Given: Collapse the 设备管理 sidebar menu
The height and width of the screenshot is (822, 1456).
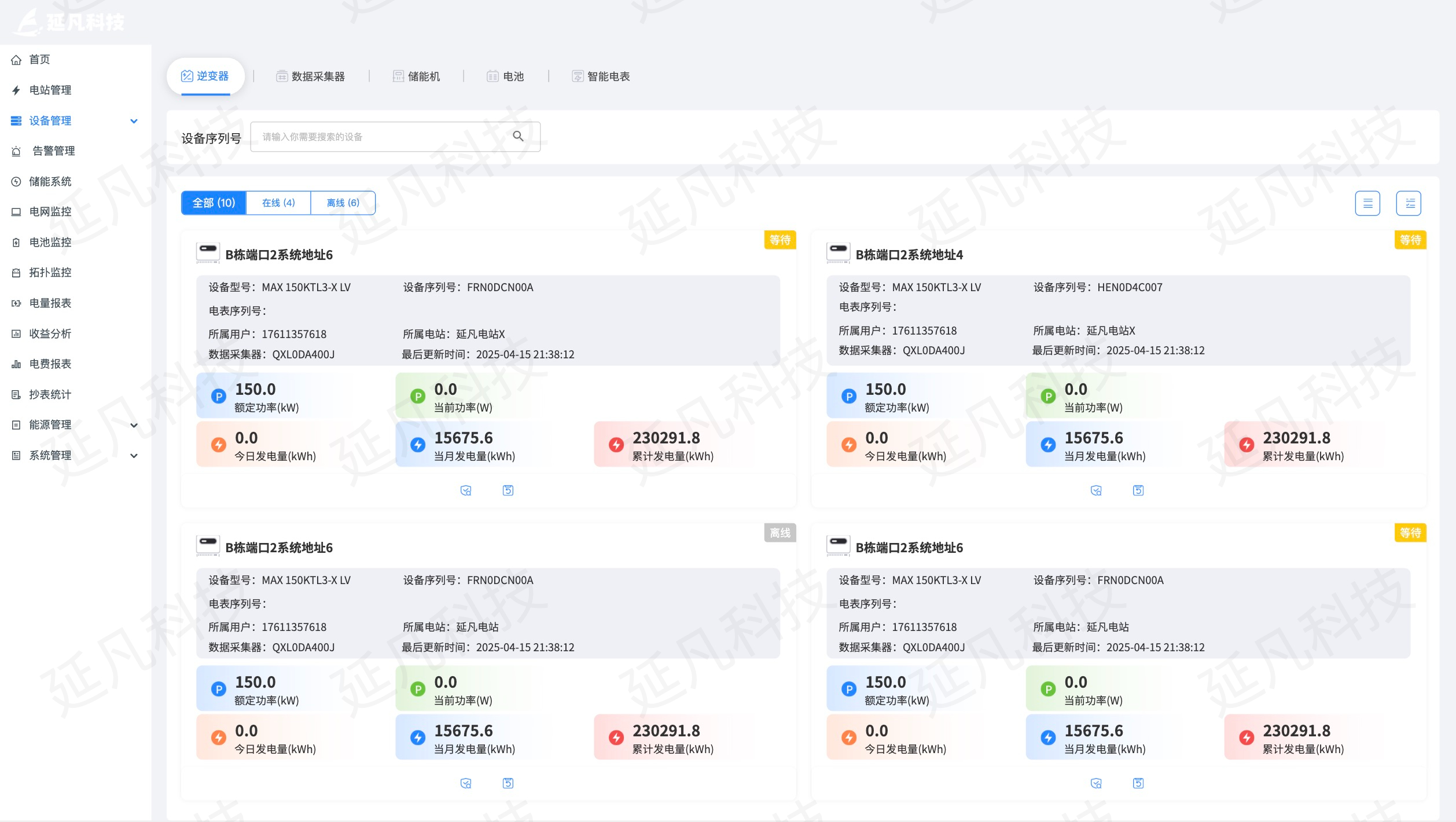Looking at the screenshot, I should (x=134, y=121).
